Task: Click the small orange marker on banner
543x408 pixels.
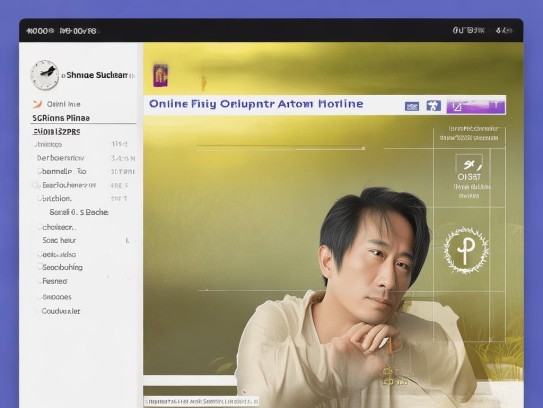Action: pos(204,83)
